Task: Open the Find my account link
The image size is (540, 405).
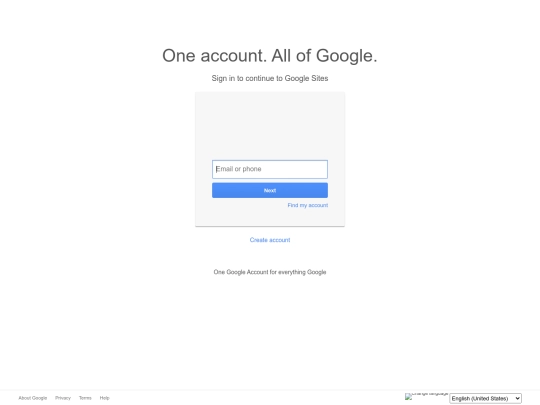Action: 308,205
